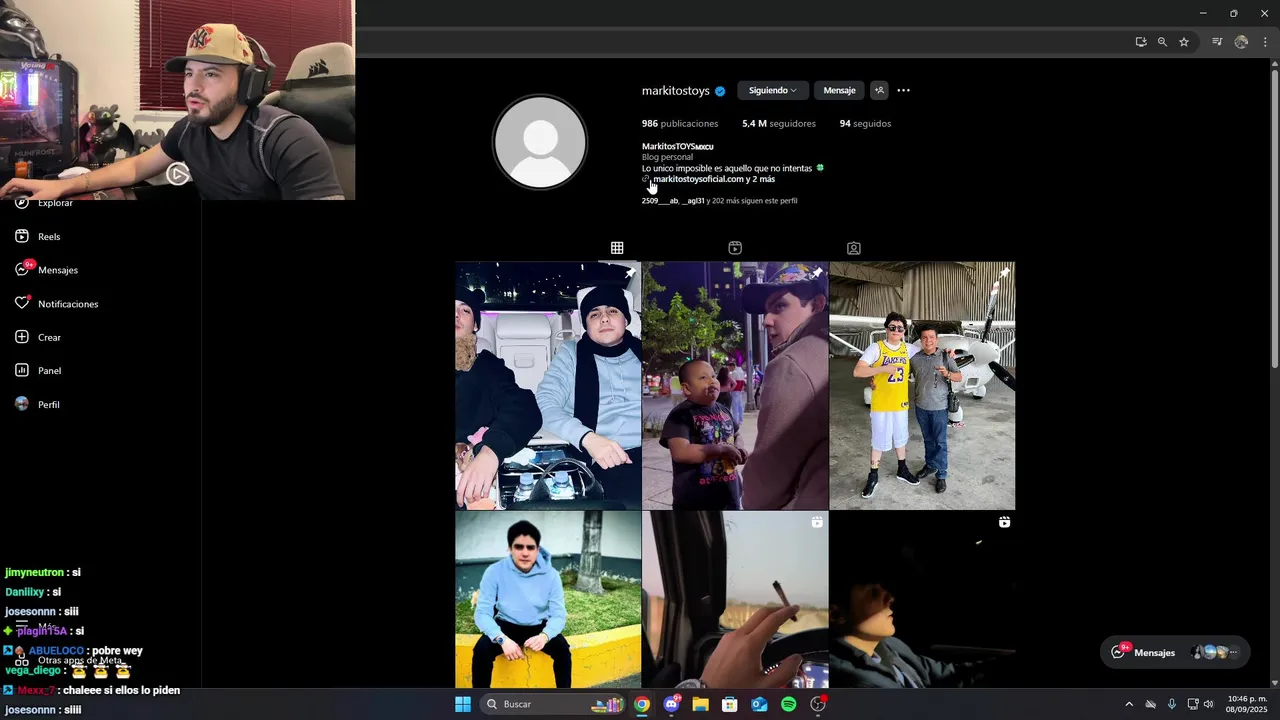This screenshot has height=720, width=1280.
Task: Click the verified badge next to markitostoys
Action: [720, 91]
